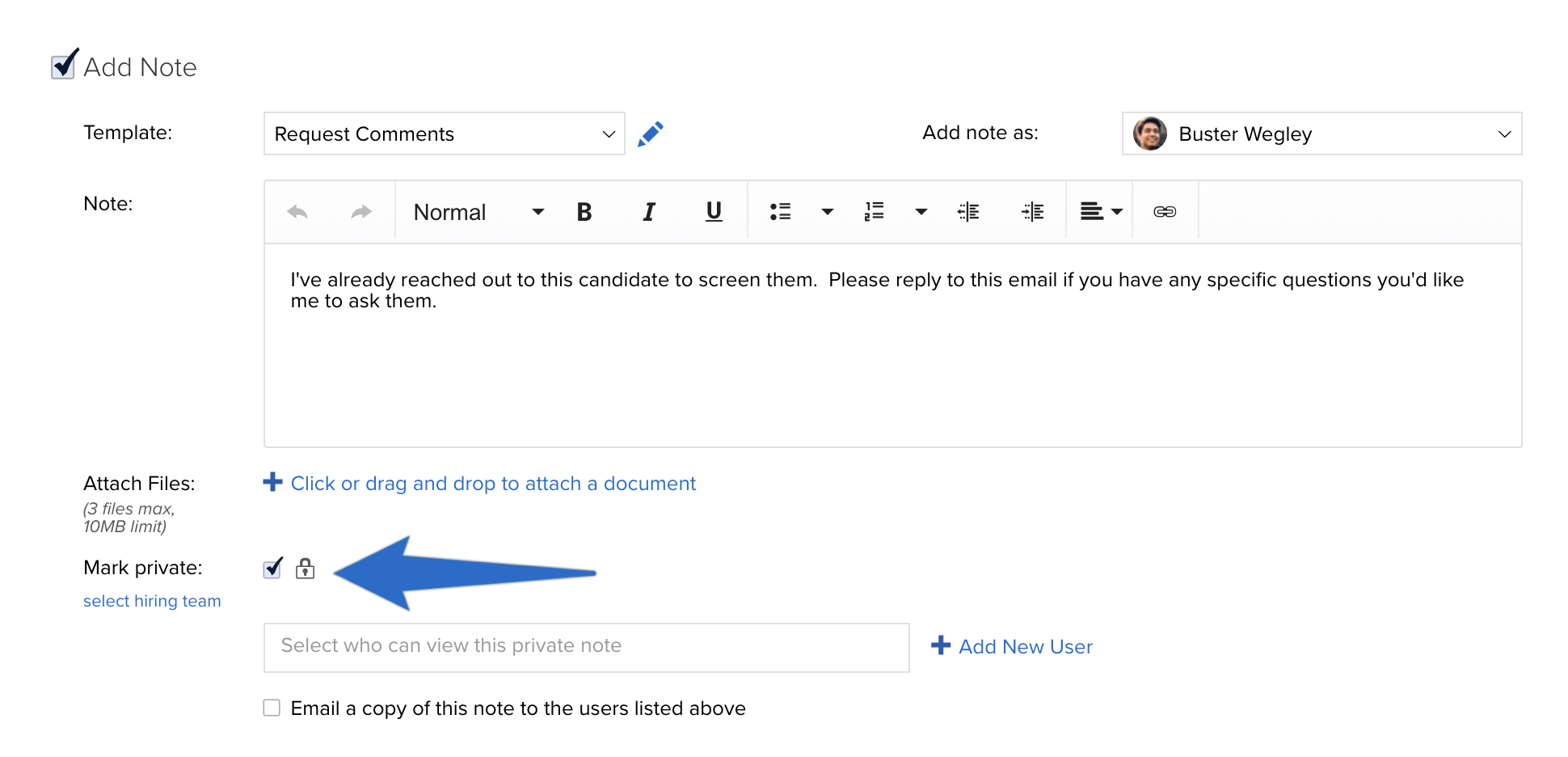Screen dimensions: 1568x757
Task: Open the Template dropdown showing Request Comments
Action: [445, 133]
